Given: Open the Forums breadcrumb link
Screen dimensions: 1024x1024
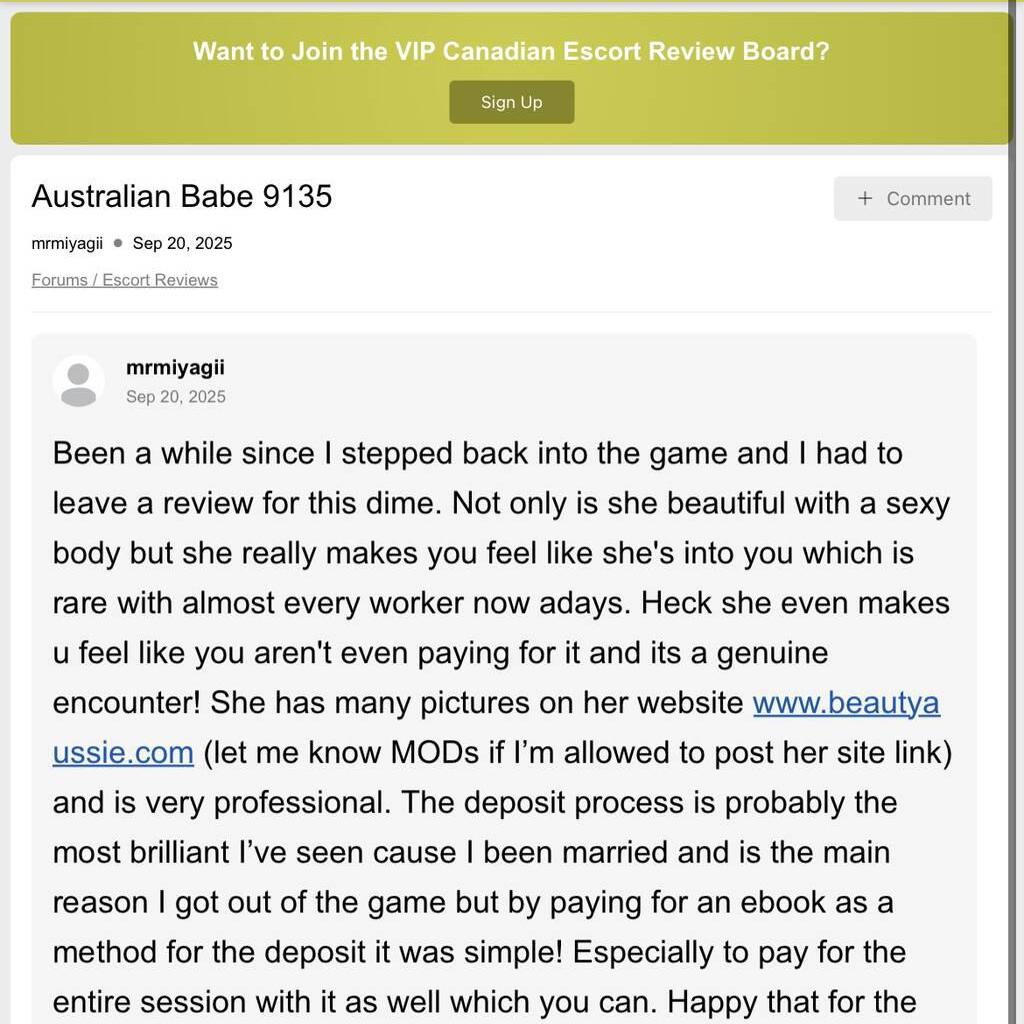Looking at the screenshot, I should [59, 280].
